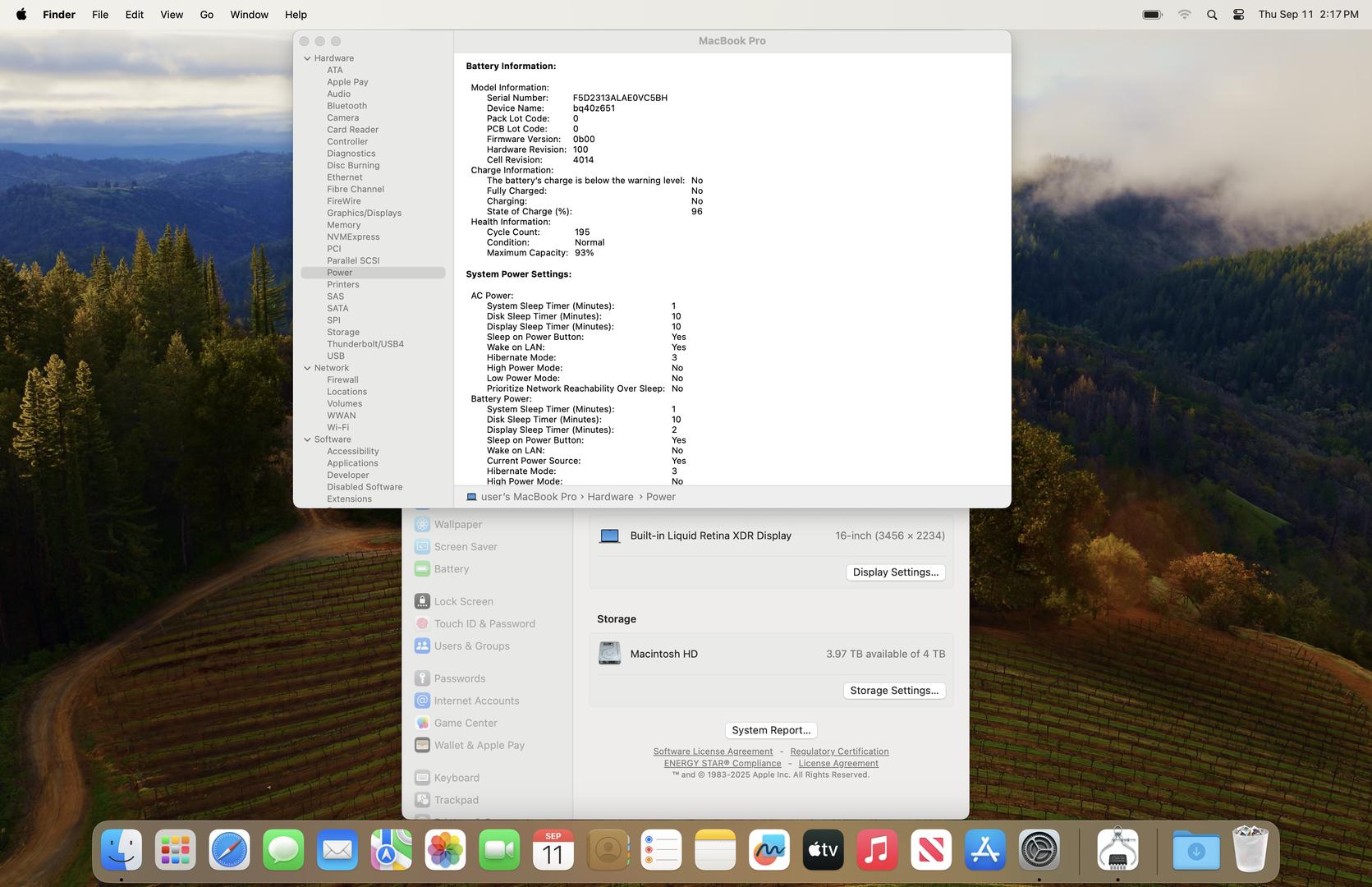This screenshot has width=1372, height=887.
Task: Open ENERGY STAR Compliance link
Action: coord(723,763)
